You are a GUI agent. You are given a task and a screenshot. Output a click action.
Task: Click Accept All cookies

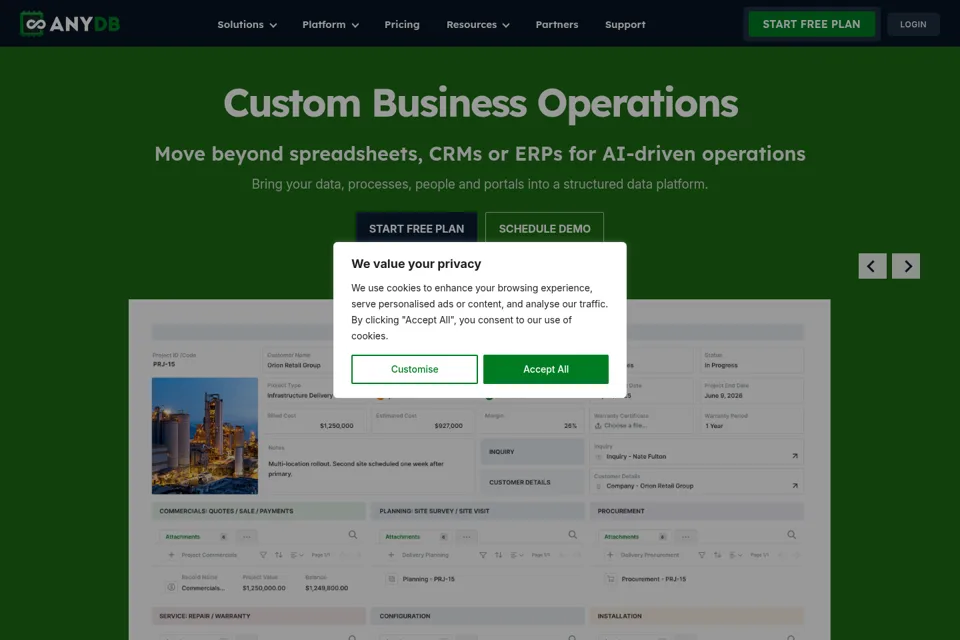coord(546,369)
